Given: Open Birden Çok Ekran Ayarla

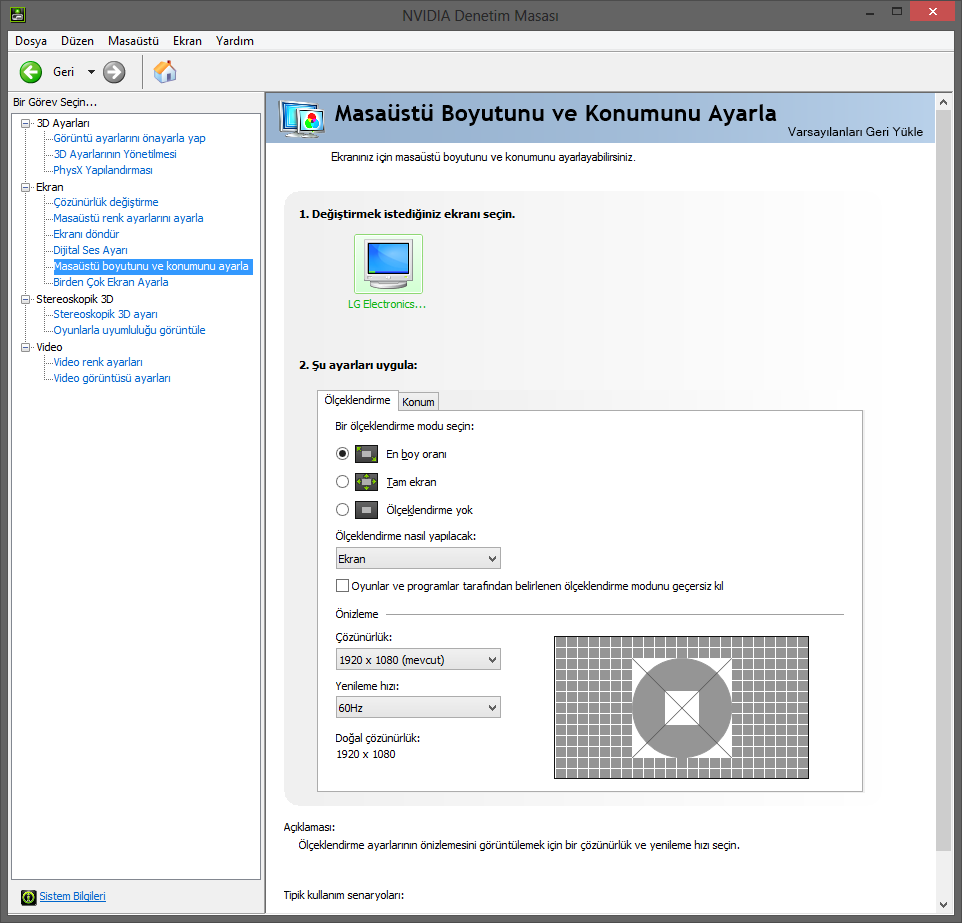Looking at the screenshot, I should (x=110, y=282).
